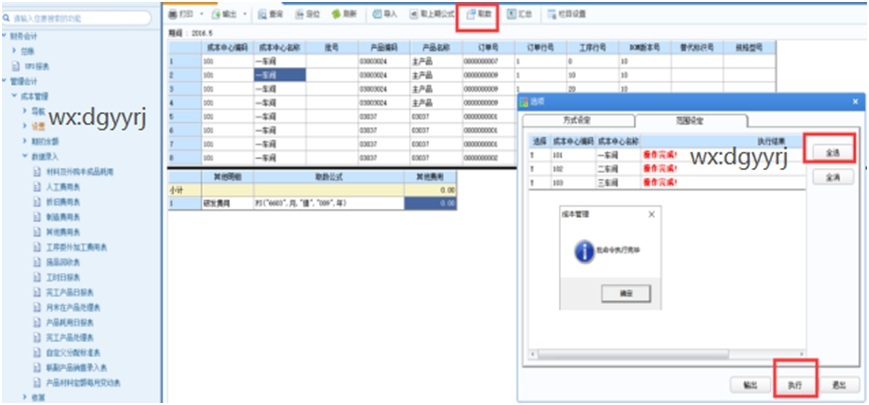
Task: Click the 输出 export icon in the toolbar
Action: coord(217,14)
